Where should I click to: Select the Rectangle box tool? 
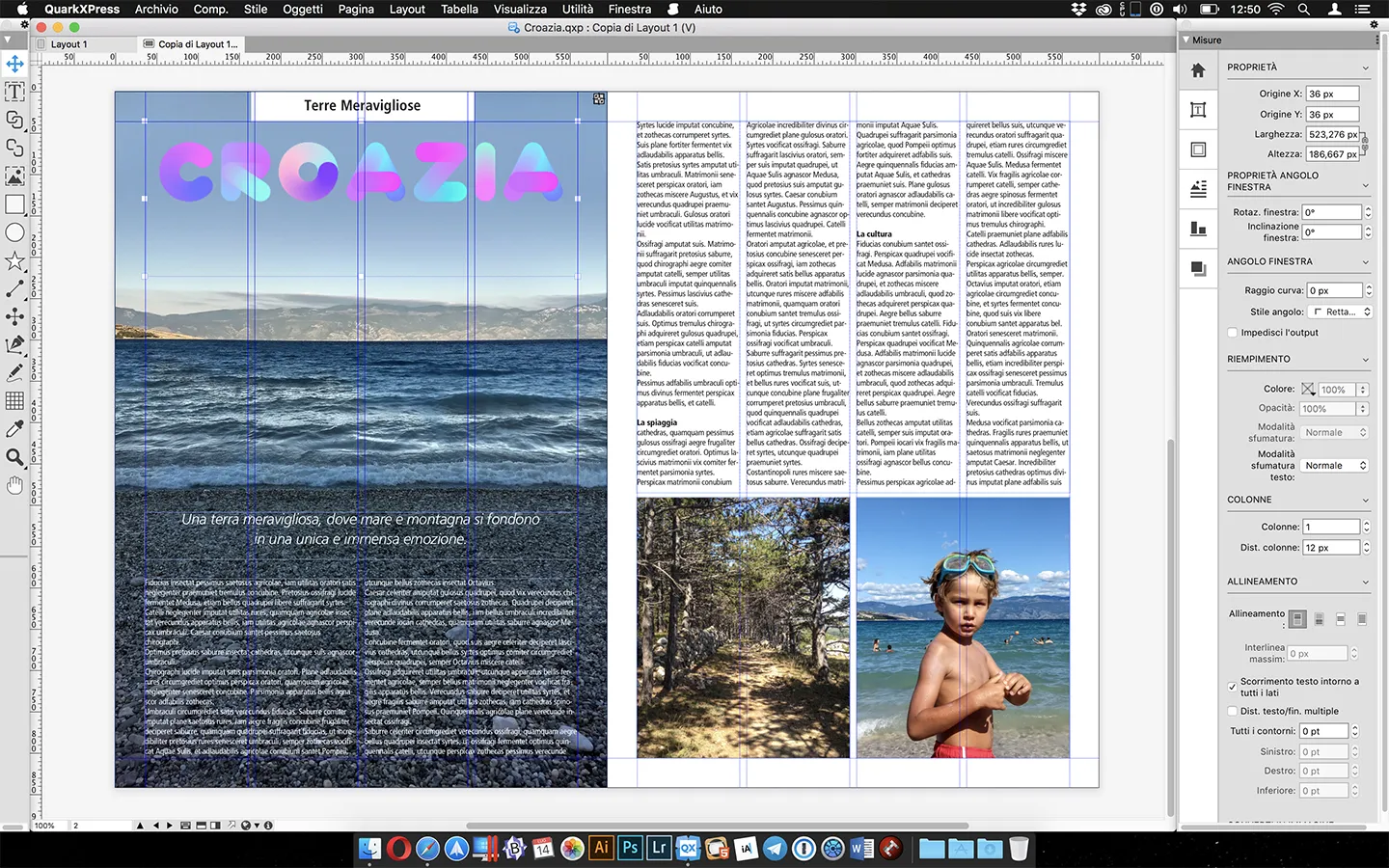[x=14, y=204]
